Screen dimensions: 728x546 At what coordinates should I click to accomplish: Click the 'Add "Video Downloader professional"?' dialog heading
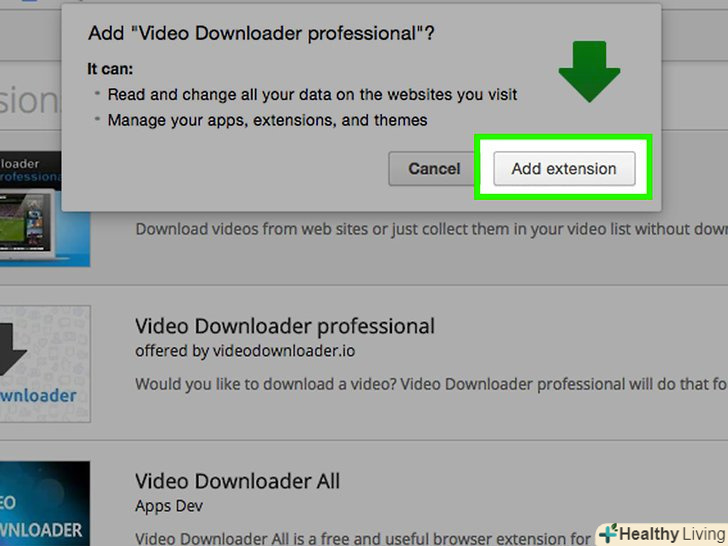click(x=261, y=33)
